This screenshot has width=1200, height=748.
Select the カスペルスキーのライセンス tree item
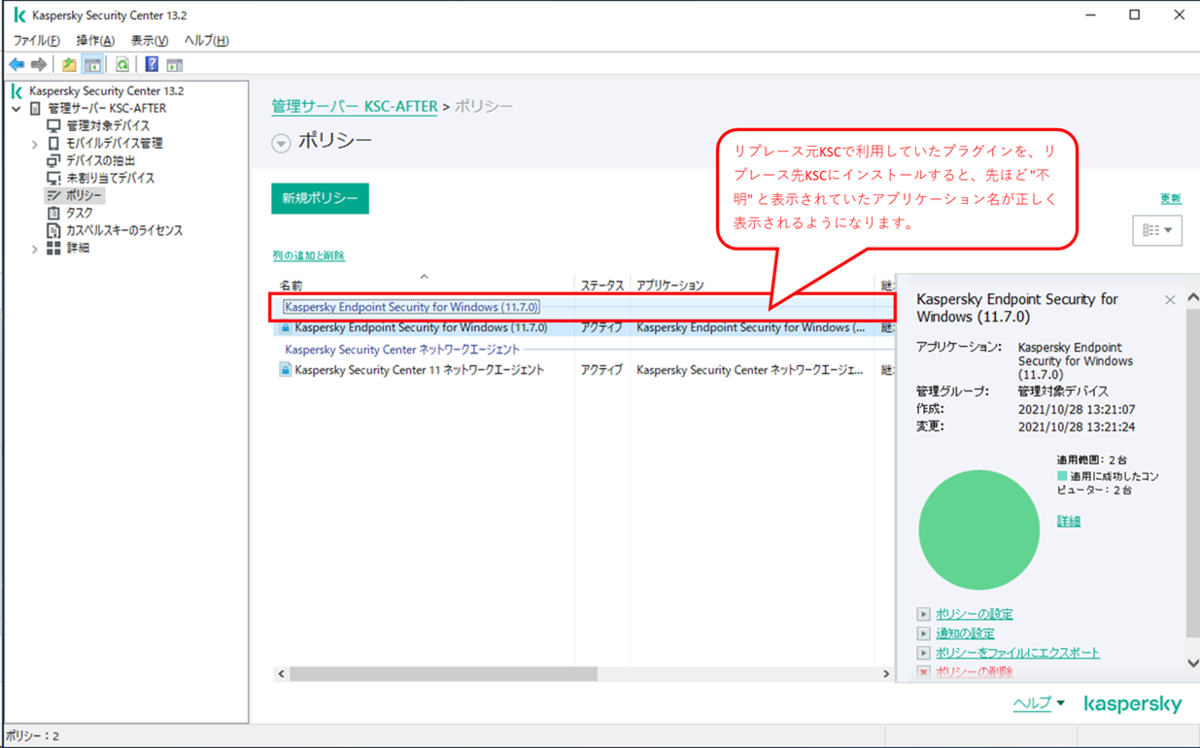[x=124, y=230]
